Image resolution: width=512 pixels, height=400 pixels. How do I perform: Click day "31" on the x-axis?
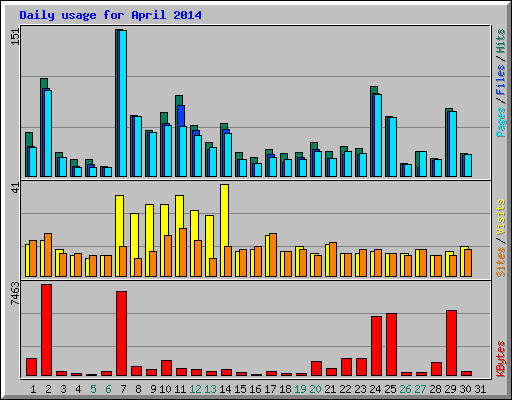click(480, 389)
